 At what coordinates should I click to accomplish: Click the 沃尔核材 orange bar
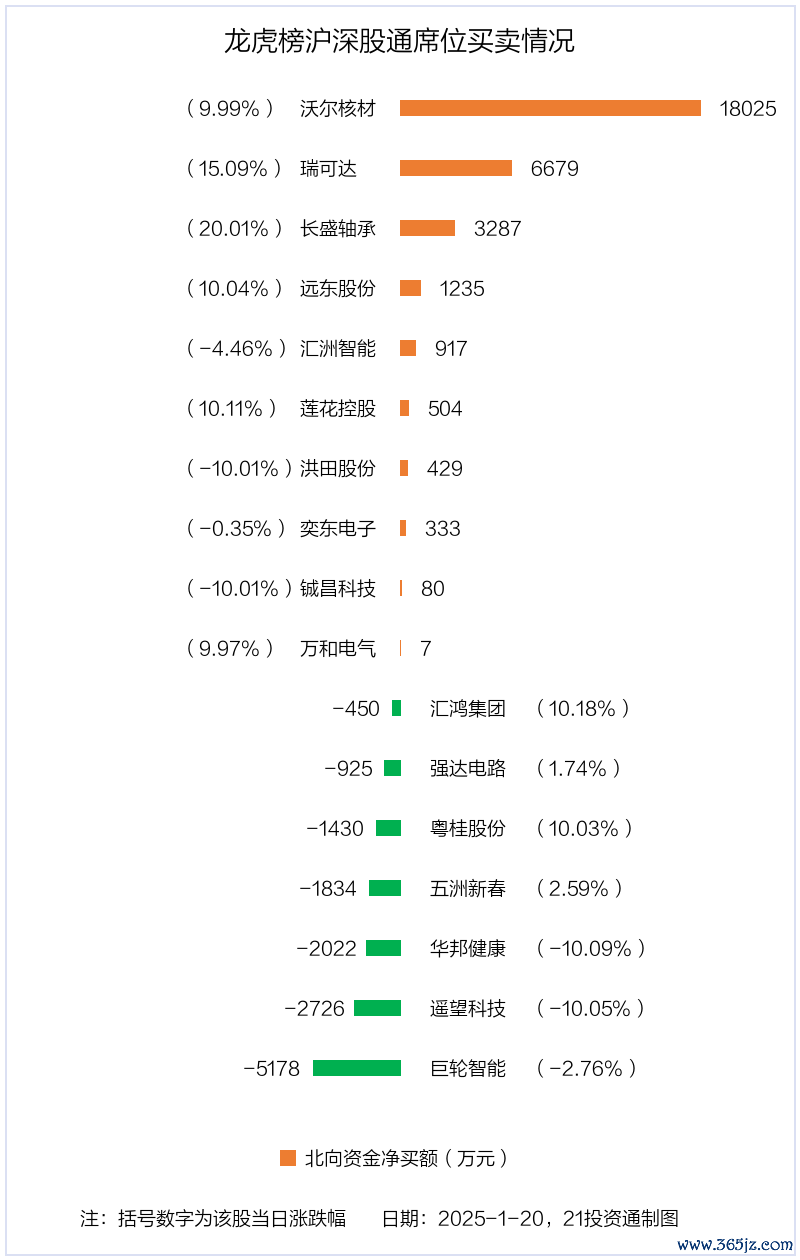point(551,108)
